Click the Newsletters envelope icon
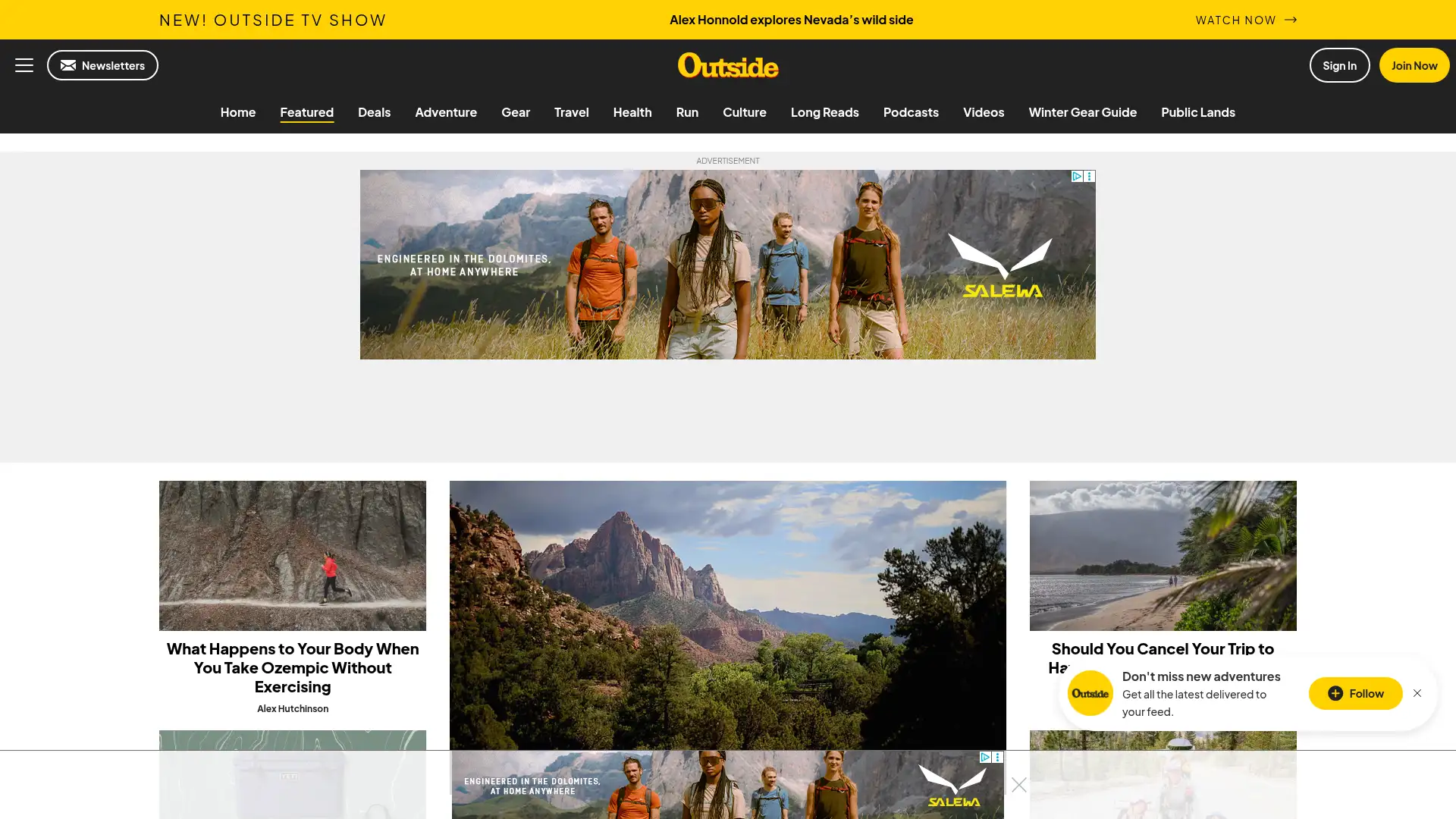 click(67, 65)
